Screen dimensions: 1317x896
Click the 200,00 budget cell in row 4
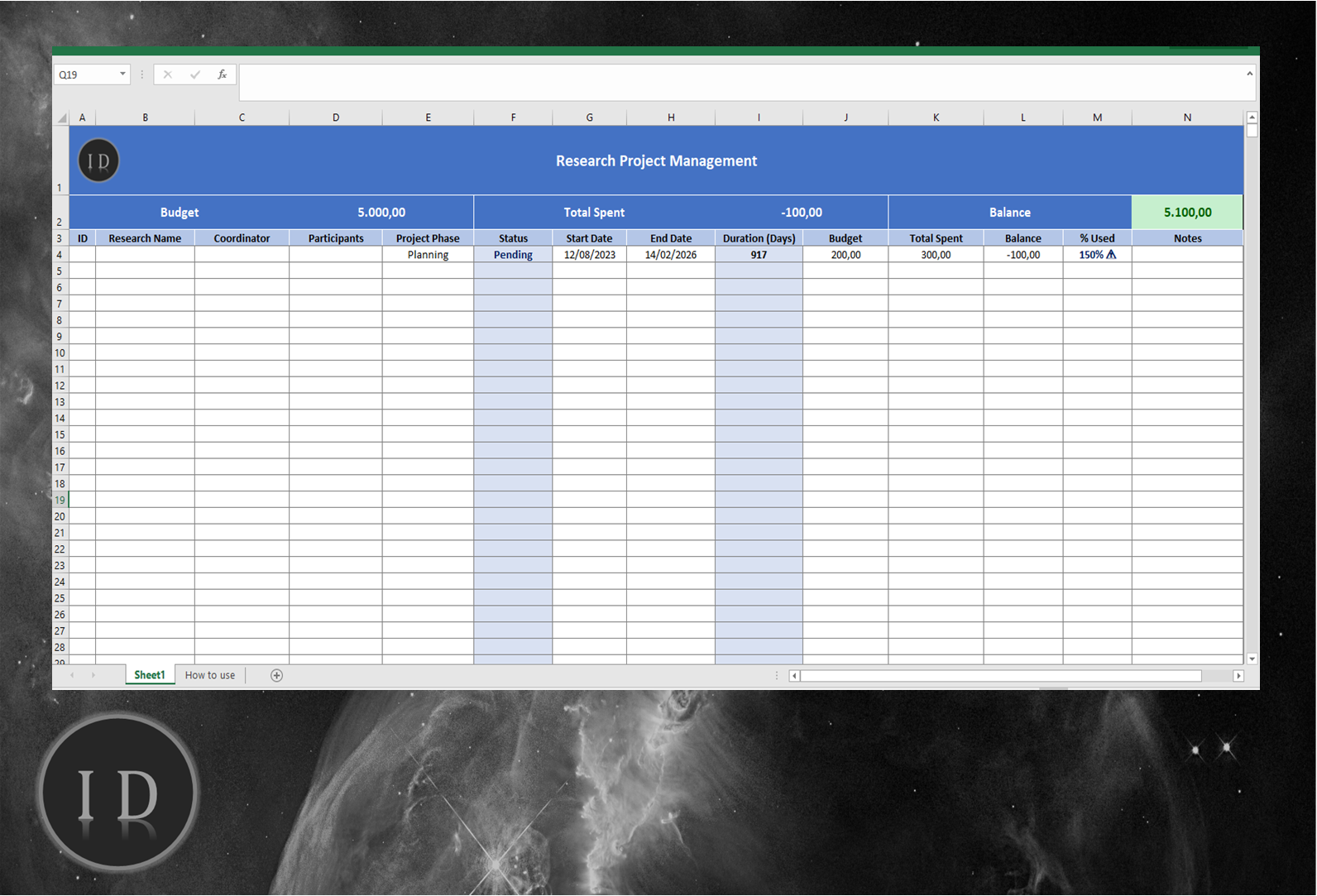tap(845, 255)
